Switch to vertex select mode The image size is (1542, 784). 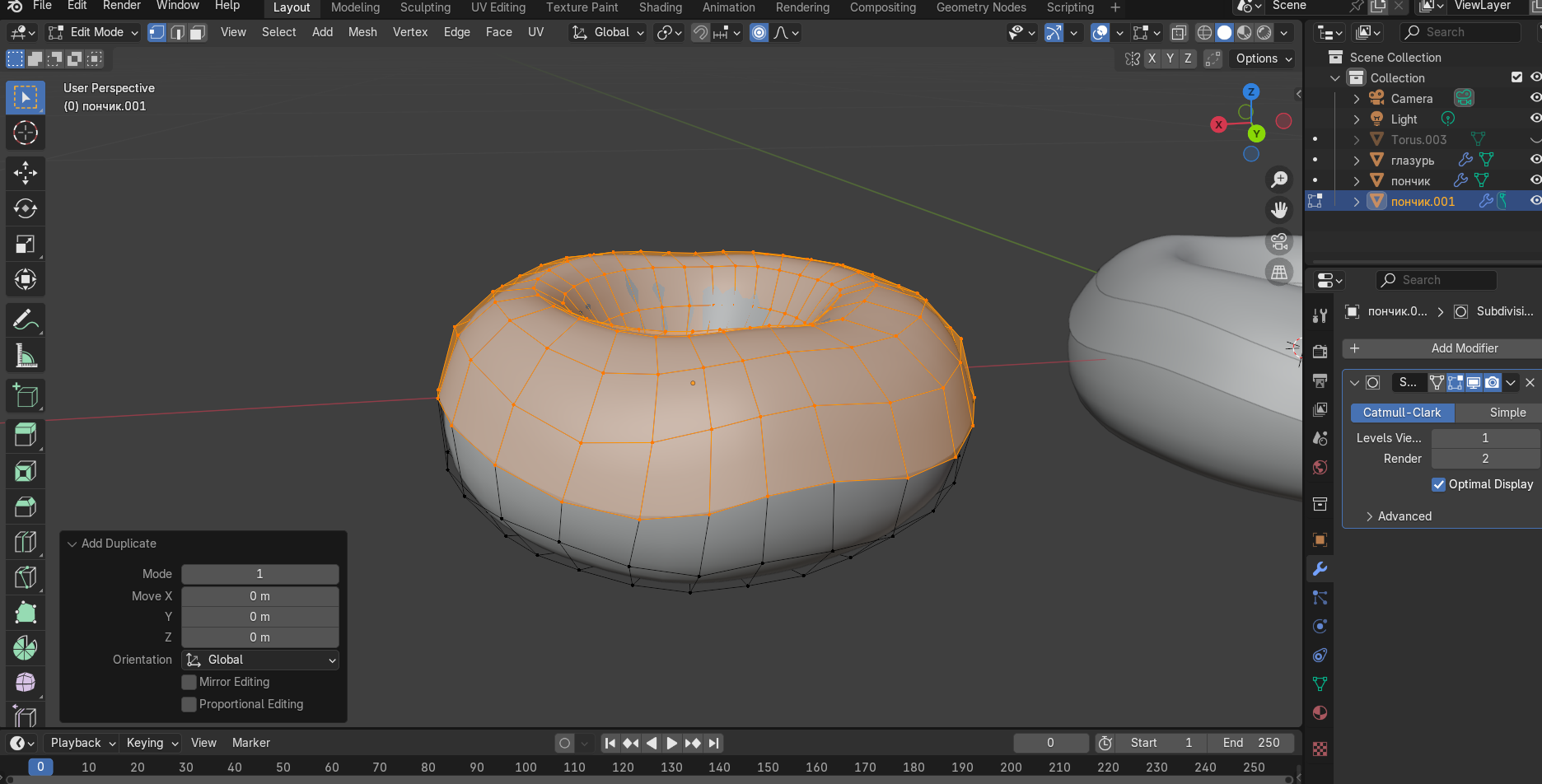pos(157,32)
